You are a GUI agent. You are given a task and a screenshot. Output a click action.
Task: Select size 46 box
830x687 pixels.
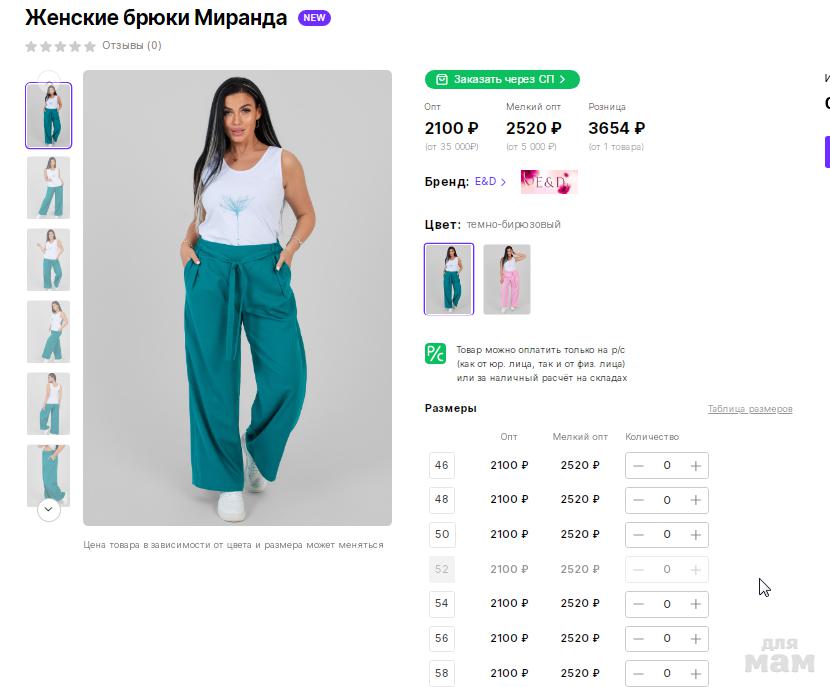coord(441,465)
